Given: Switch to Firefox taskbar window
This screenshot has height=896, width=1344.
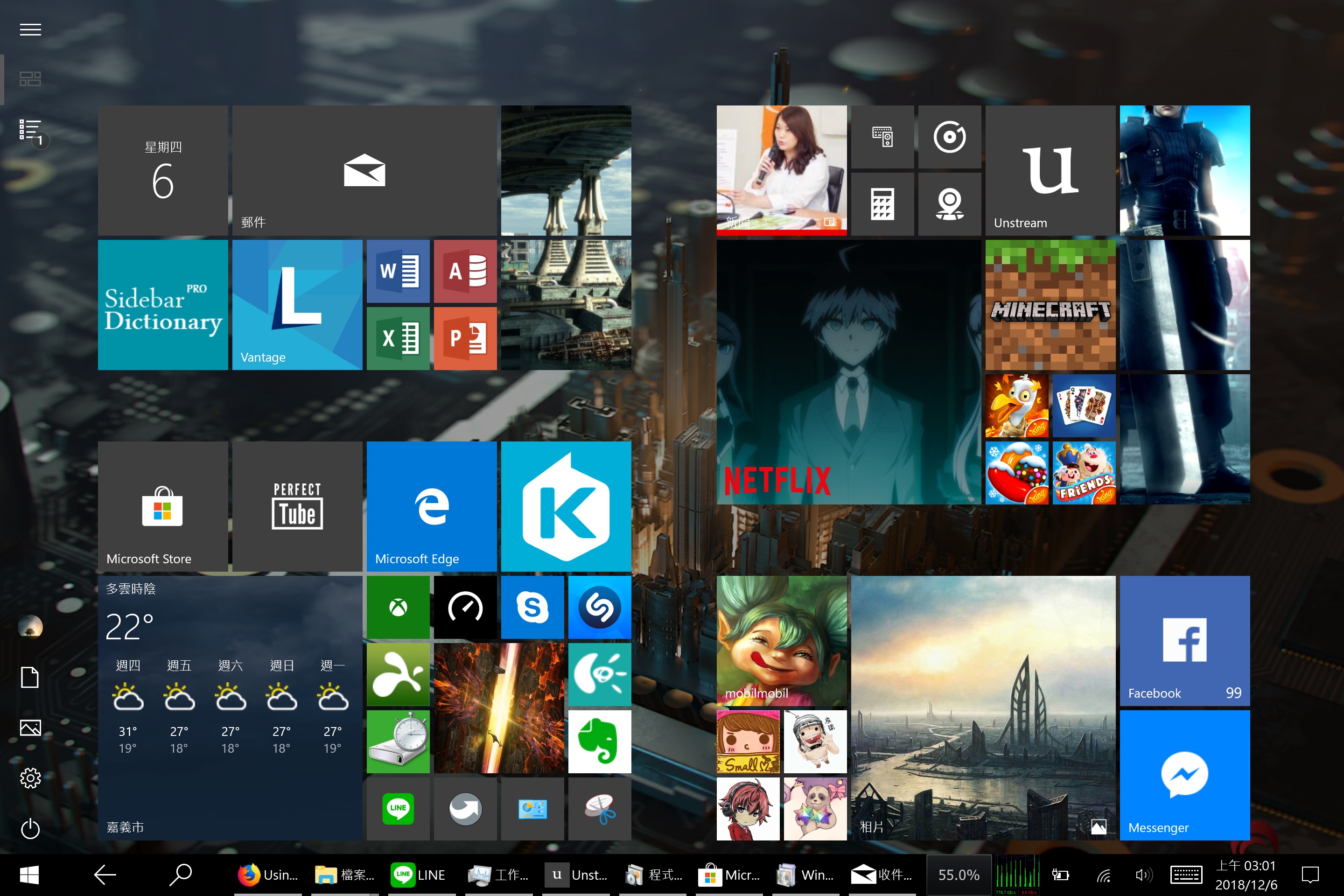Looking at the screenshot, I should pos(269,875).
